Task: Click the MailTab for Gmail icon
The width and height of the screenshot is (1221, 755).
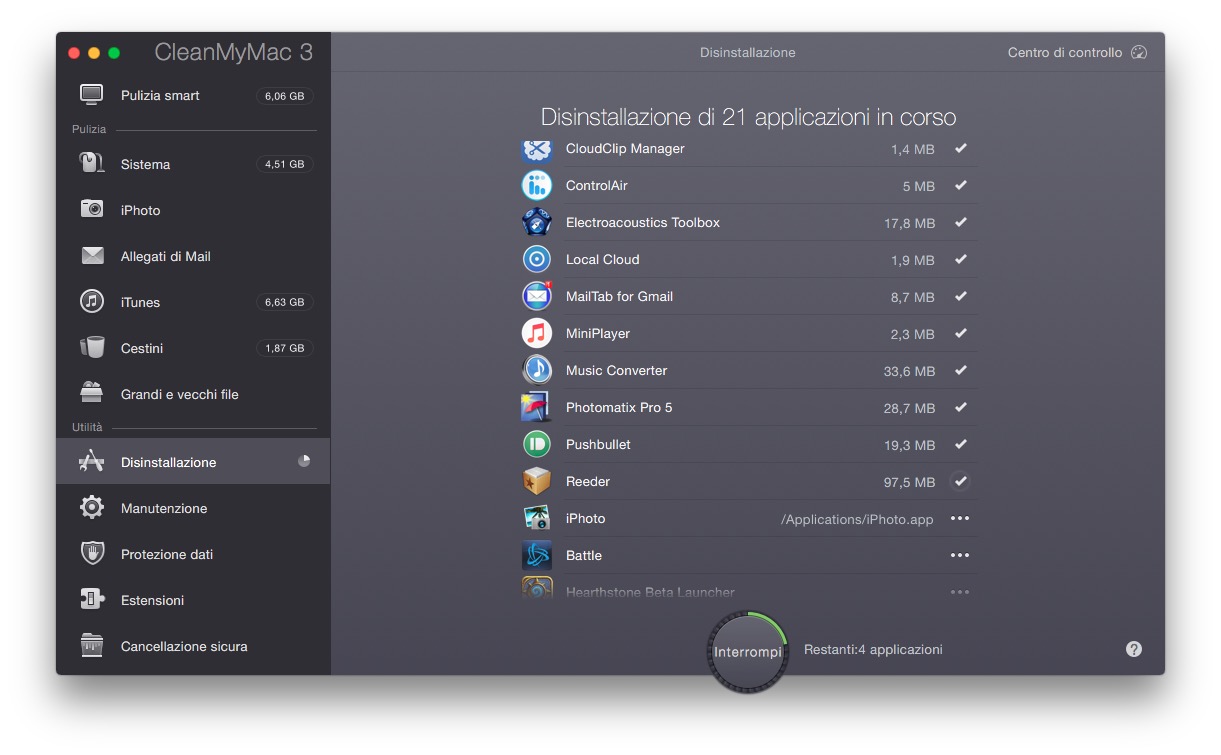Action: click(537, 296)
